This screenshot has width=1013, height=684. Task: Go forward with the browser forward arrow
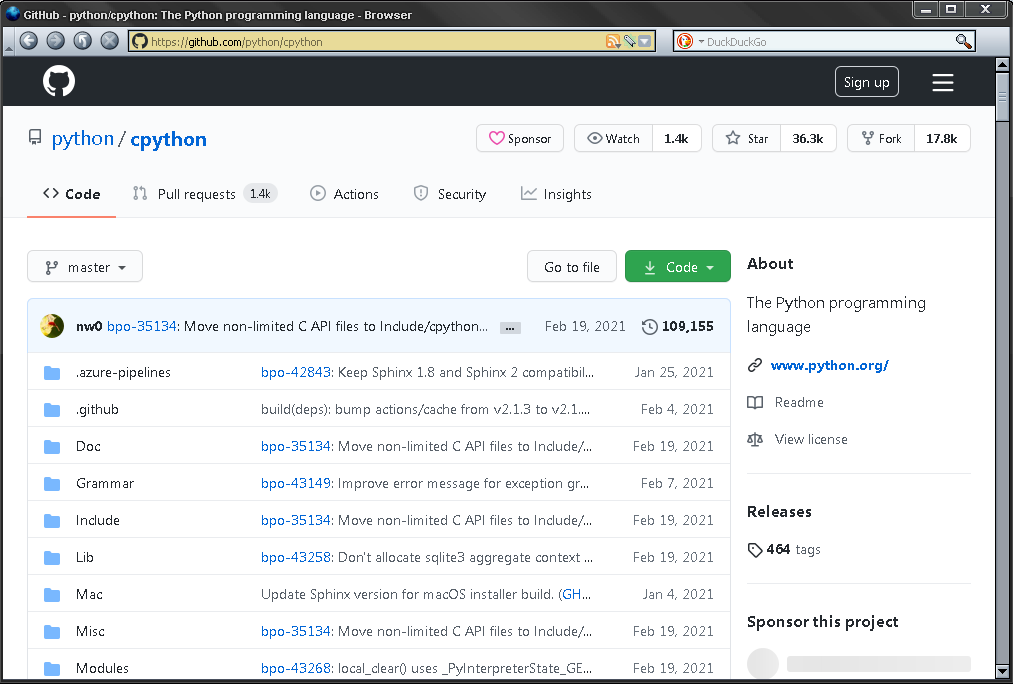56,41
